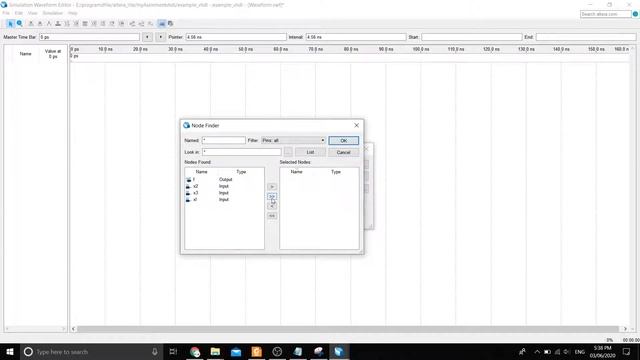The height and width of the screenshot is (360, 640).
Task: Click the next transition arrow beside Master Time Bar
Action: [x=160, y=37]
